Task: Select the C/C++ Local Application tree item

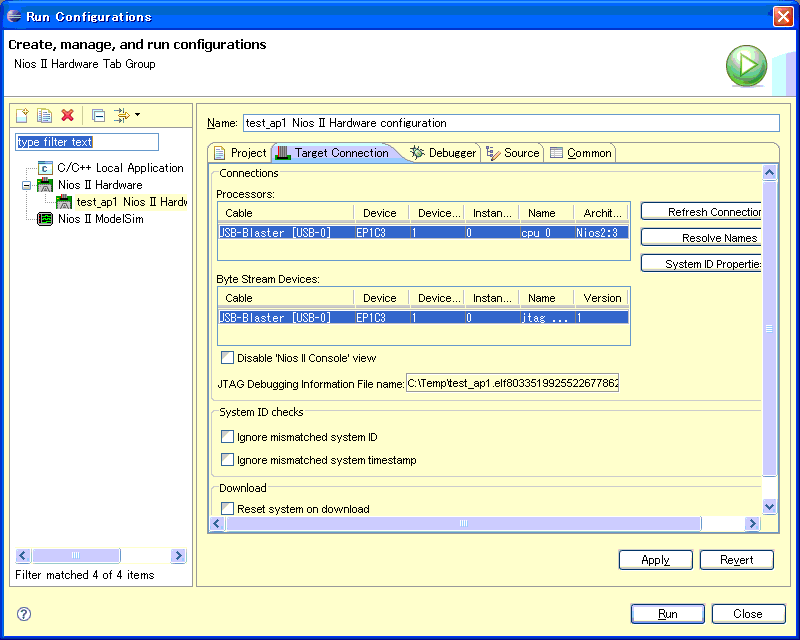Action: (x=120, y=168)
